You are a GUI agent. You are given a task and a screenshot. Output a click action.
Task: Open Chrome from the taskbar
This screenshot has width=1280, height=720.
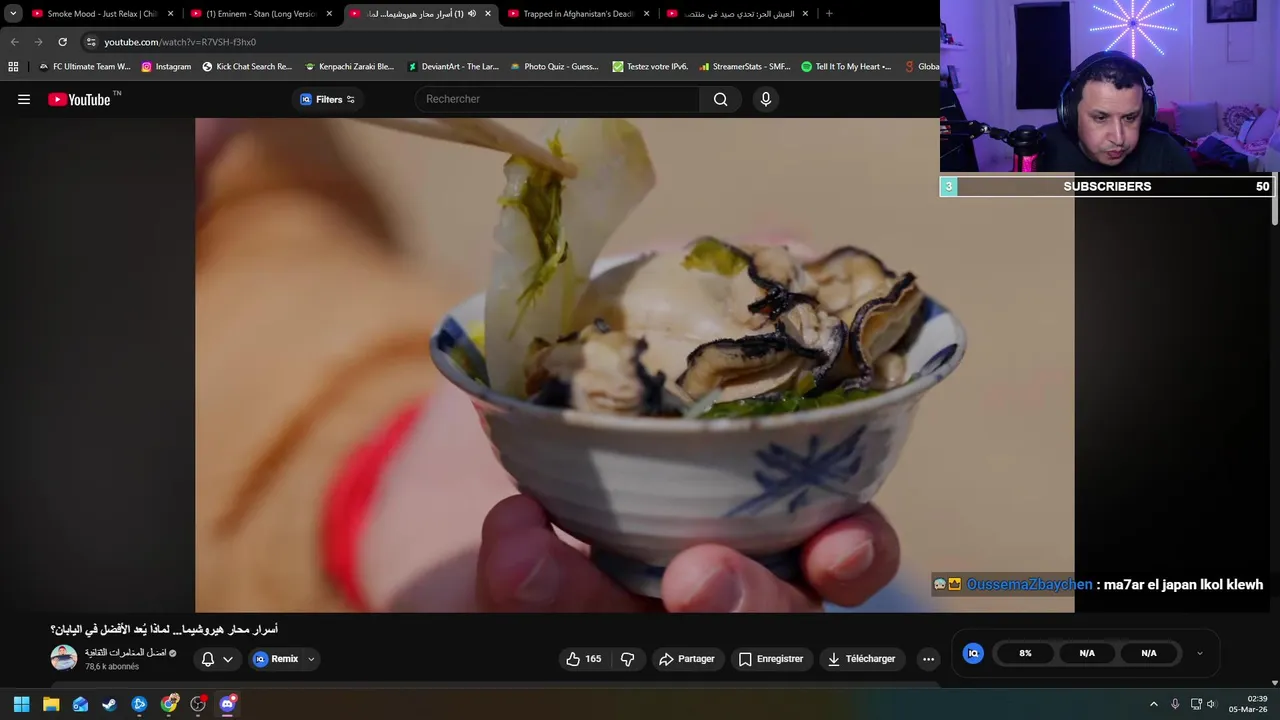tap(169, 704)
